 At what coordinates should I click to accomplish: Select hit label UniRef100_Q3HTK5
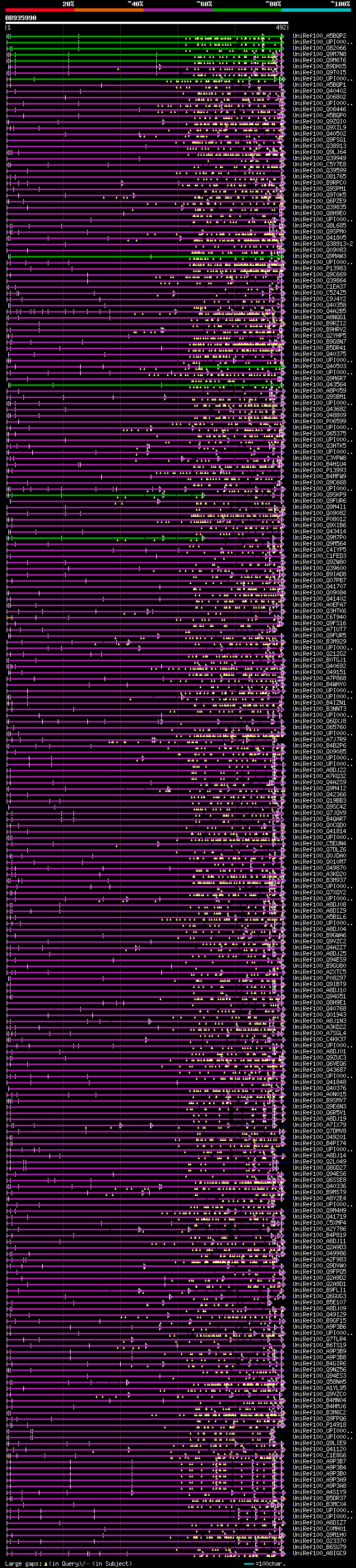coord(319,446)
